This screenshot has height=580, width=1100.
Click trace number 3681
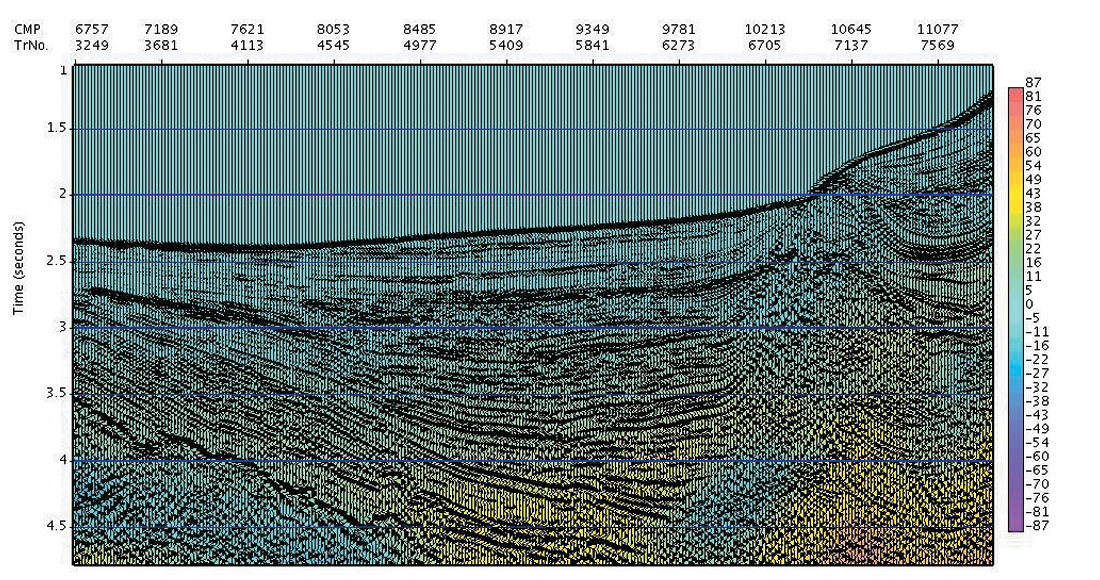coord(161,46)
